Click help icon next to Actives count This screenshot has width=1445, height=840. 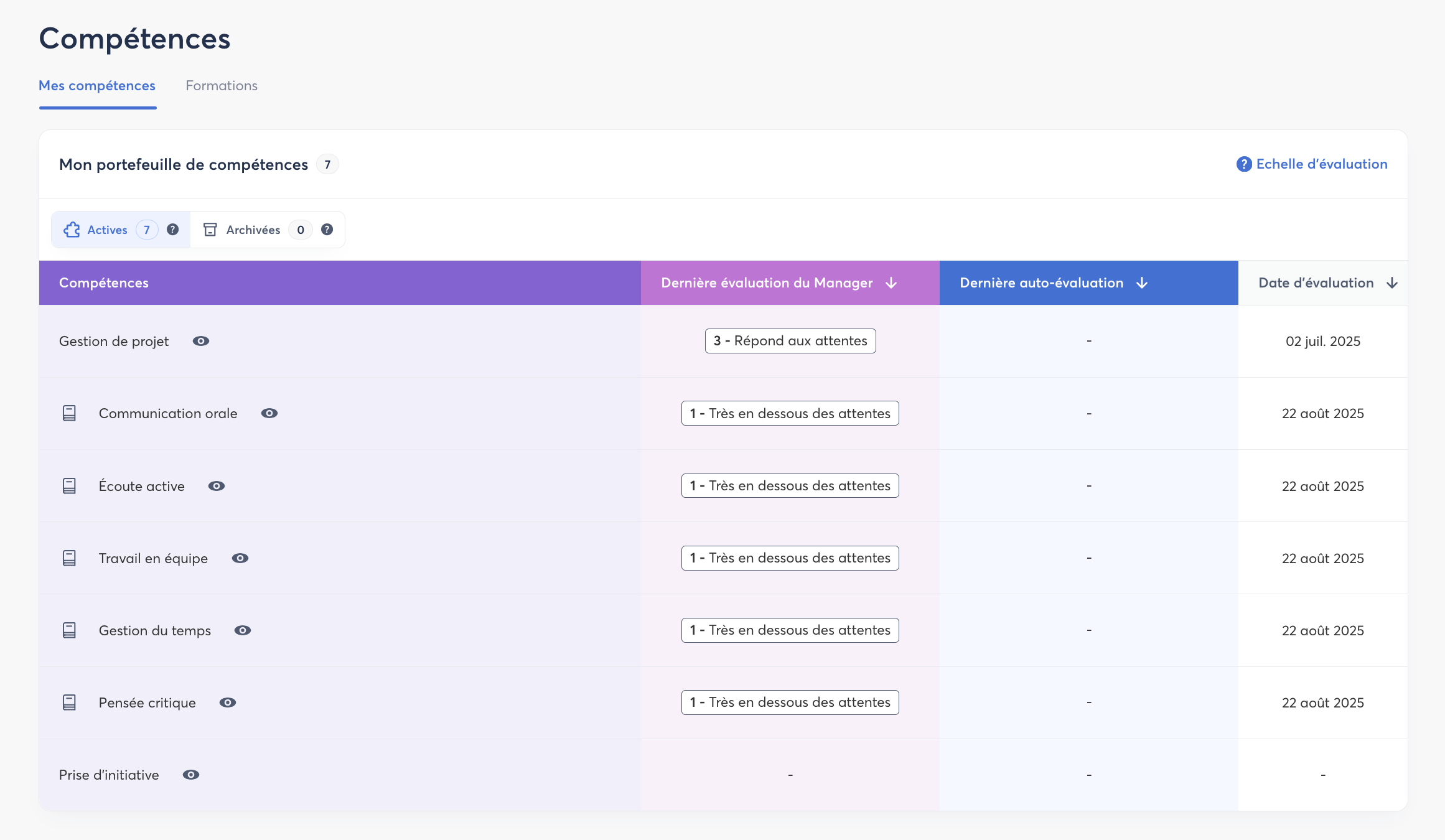pos(173,230)
